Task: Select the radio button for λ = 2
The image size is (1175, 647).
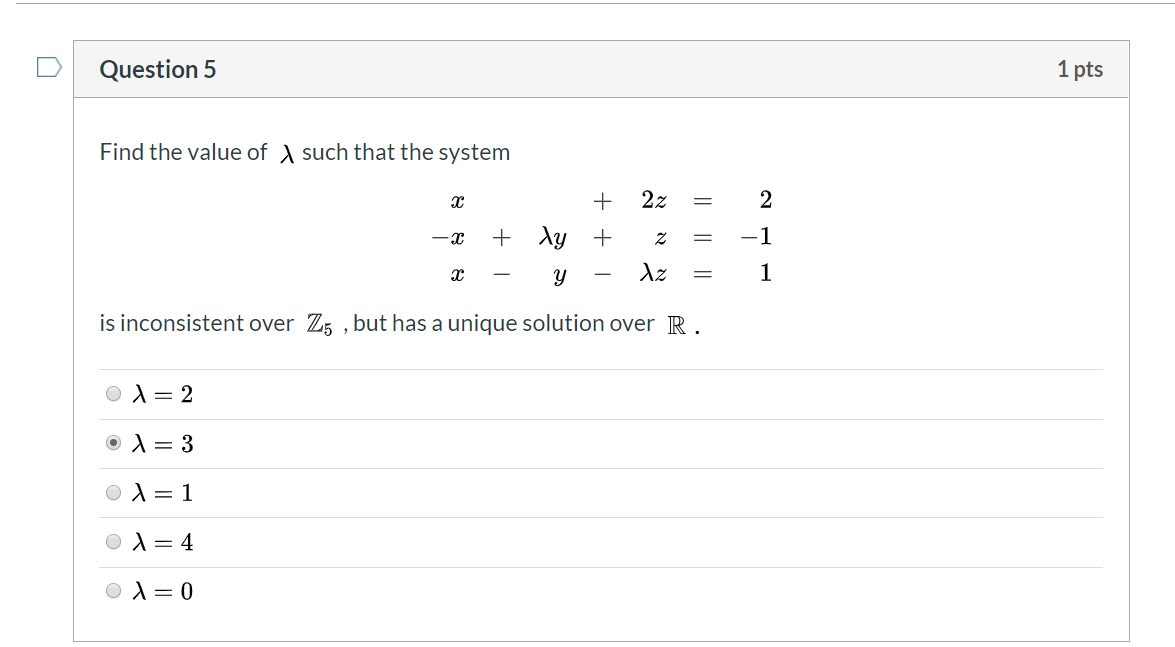Action: pos(111,394)
